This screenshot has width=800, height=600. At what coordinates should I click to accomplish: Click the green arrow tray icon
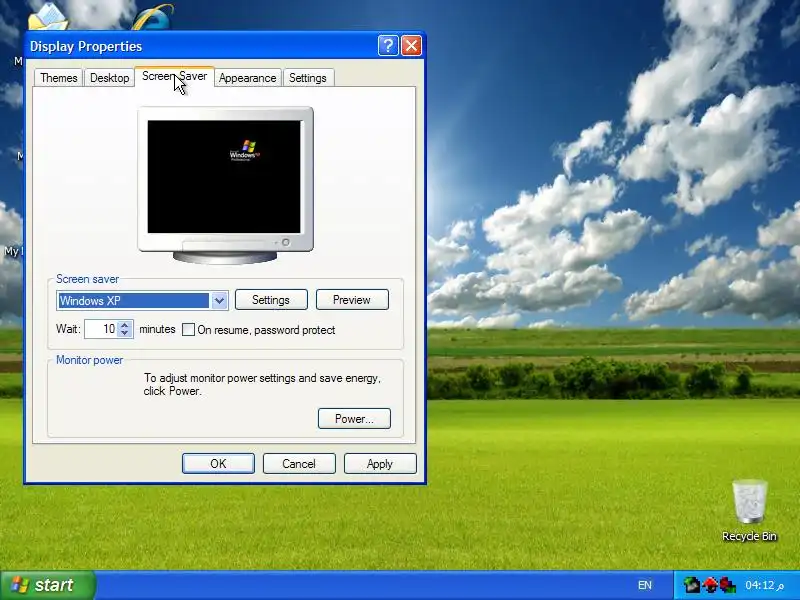click(x=692, y=585)
